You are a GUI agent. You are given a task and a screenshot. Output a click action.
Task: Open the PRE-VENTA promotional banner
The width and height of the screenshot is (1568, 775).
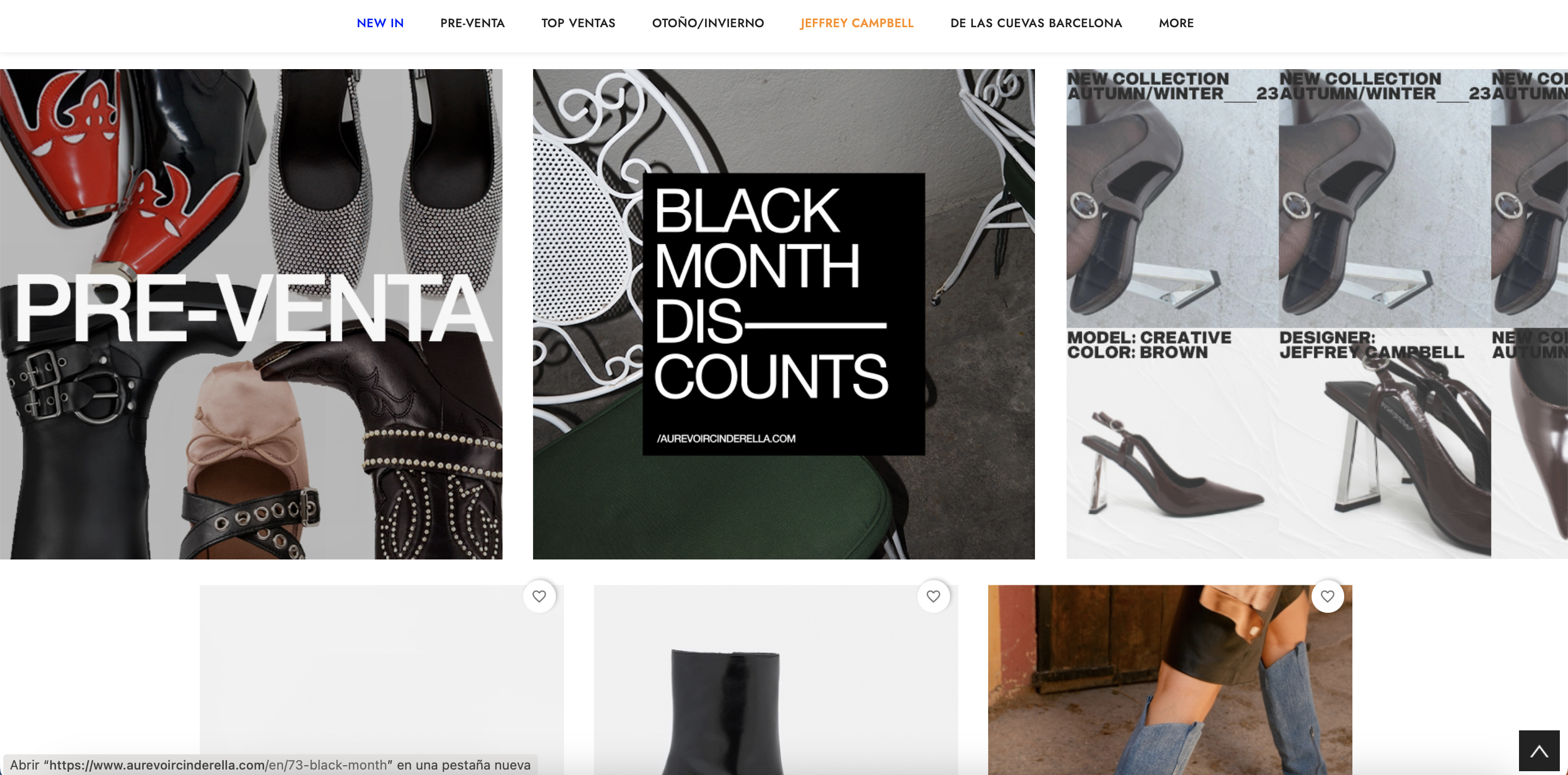[x=251, y=314]
